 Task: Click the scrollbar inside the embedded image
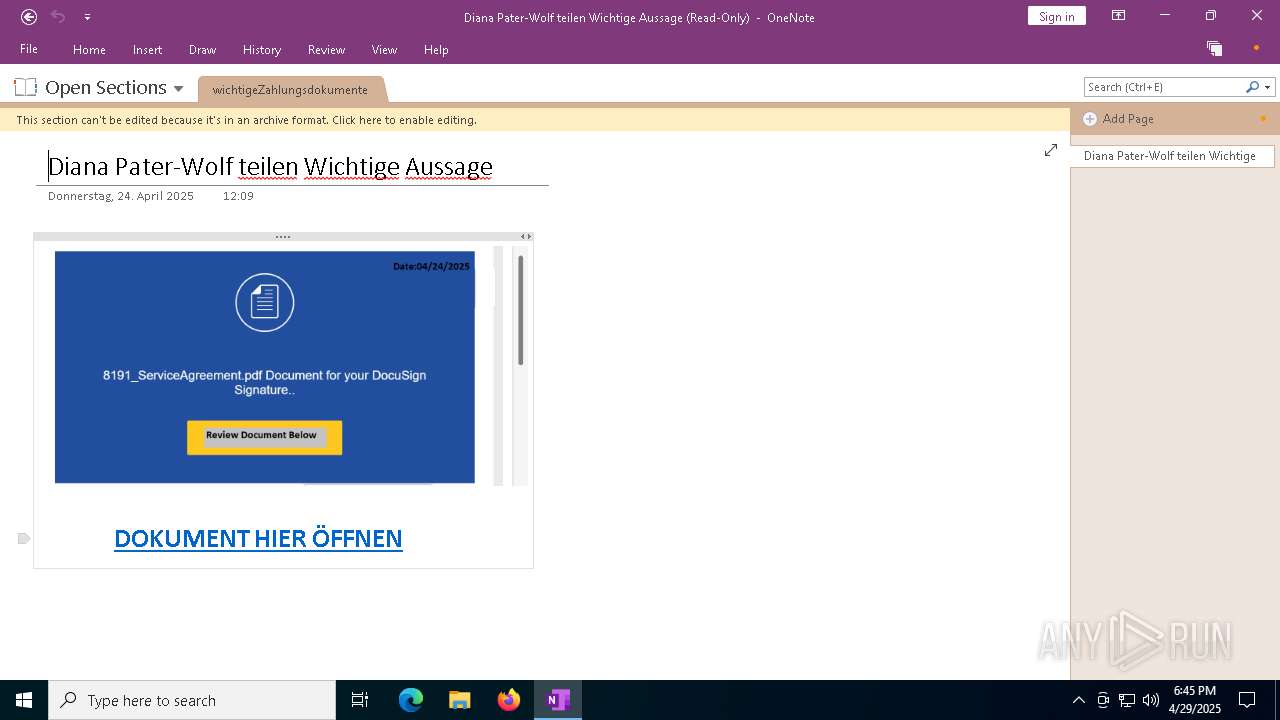(x=520, y=311)
